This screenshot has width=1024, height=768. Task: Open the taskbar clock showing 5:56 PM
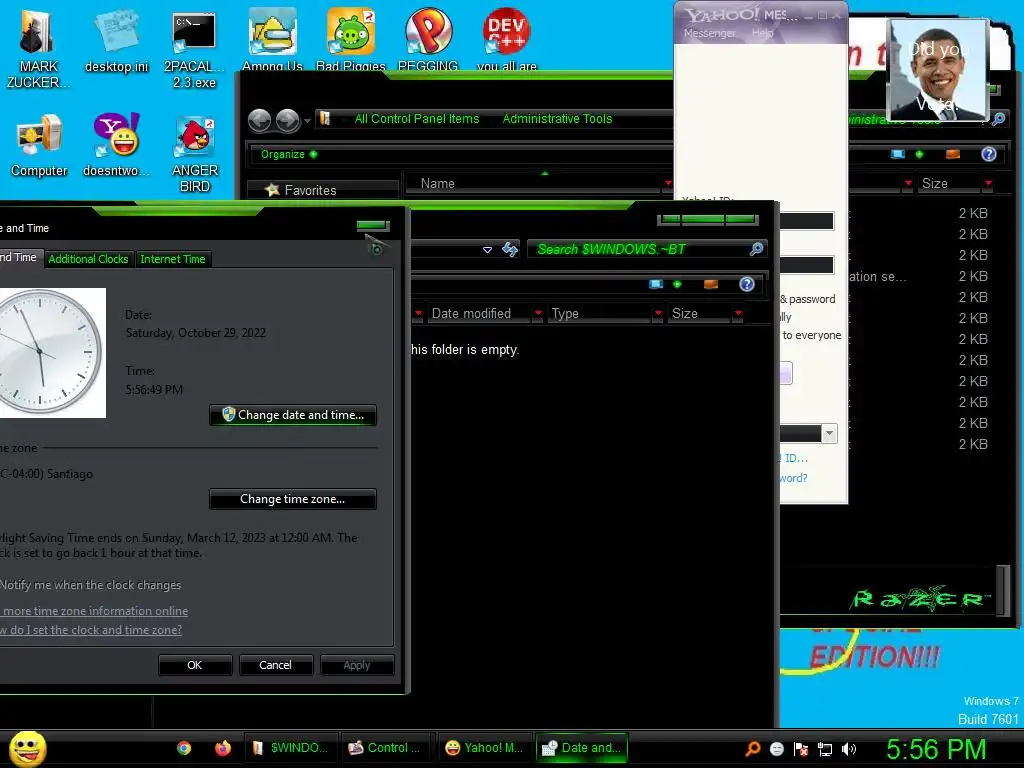936,749
